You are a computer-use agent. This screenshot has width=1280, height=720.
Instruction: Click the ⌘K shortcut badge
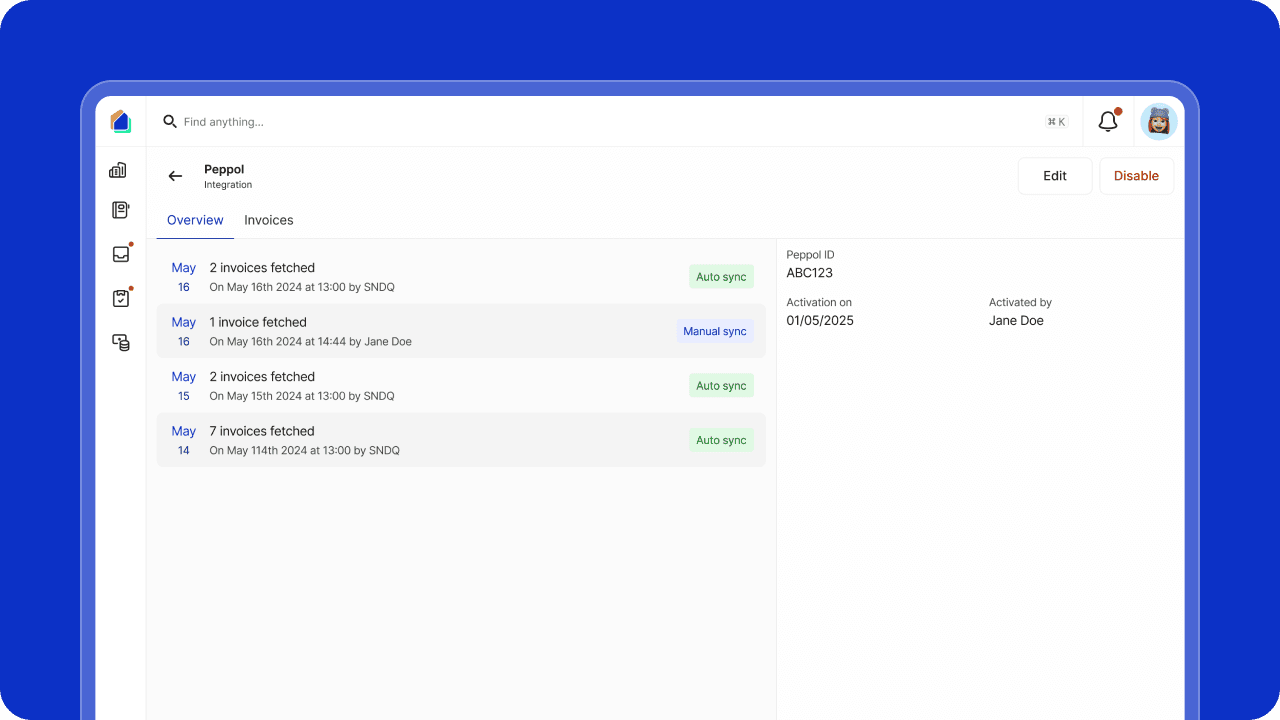coord(1056,122)
